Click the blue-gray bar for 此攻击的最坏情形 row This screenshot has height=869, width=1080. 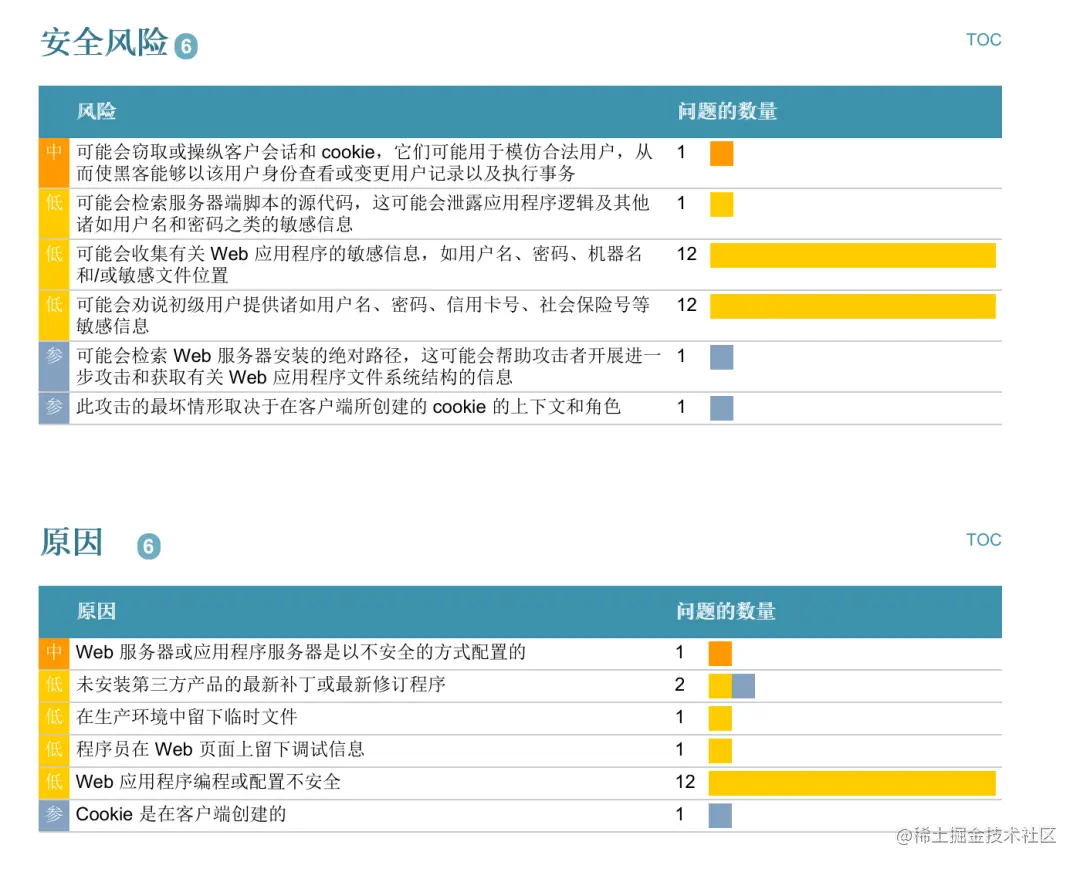[721, 408]
